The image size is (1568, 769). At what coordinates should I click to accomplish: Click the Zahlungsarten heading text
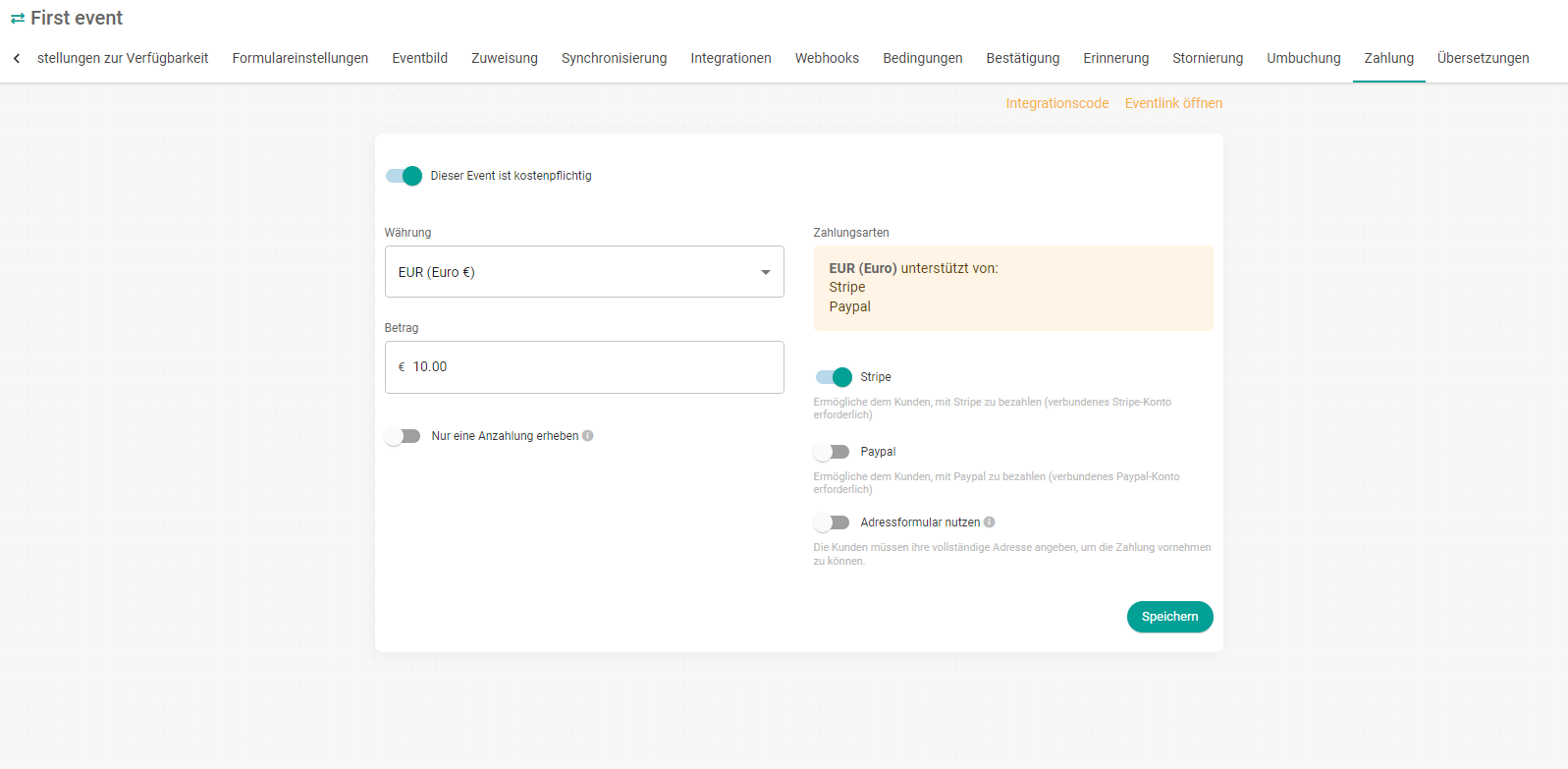851,233
